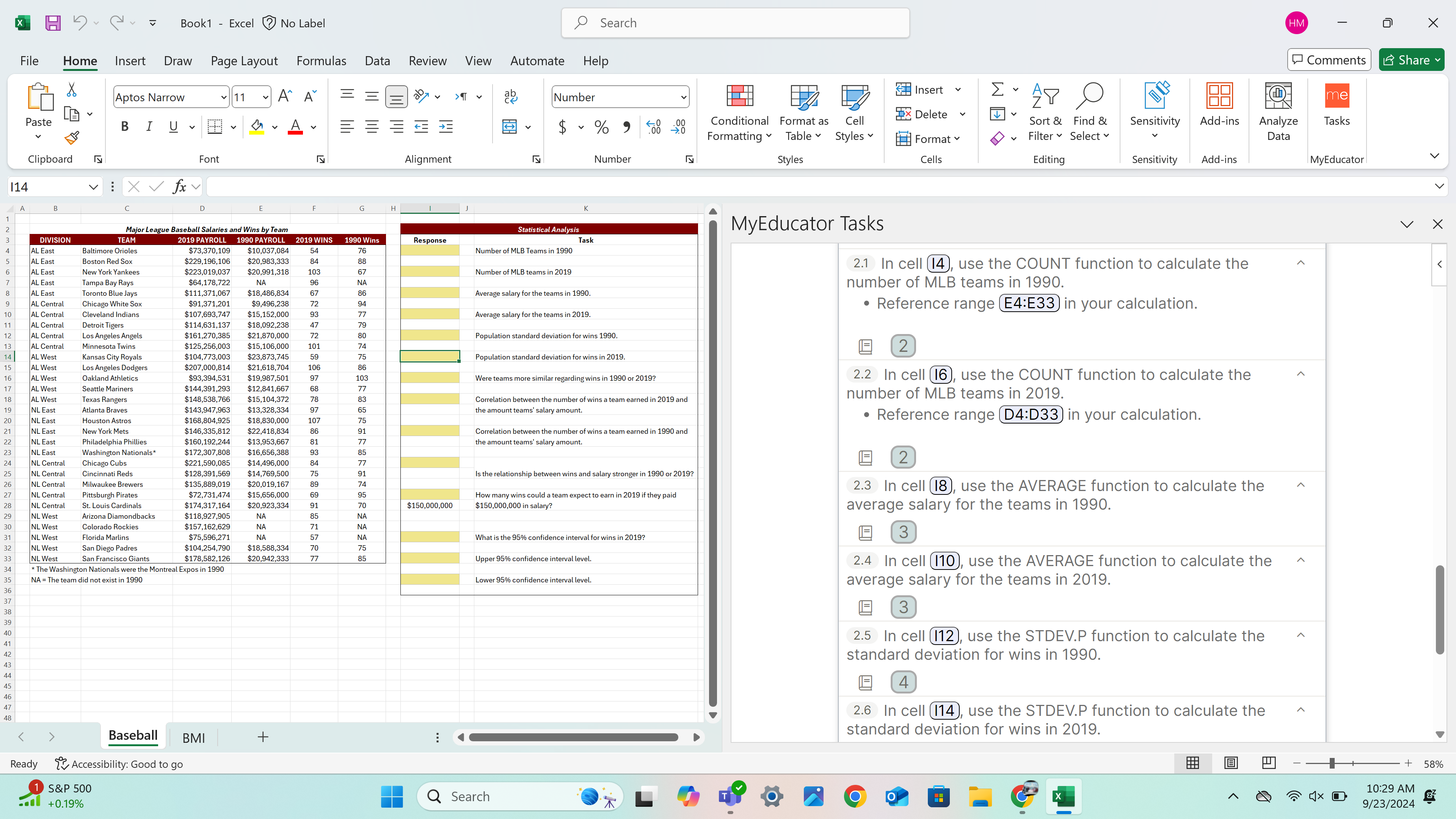Viewport: 1456px width, 819px height.
Task: Collapse task 2.1 in MyEducator panel
Action: [1301, 262]
